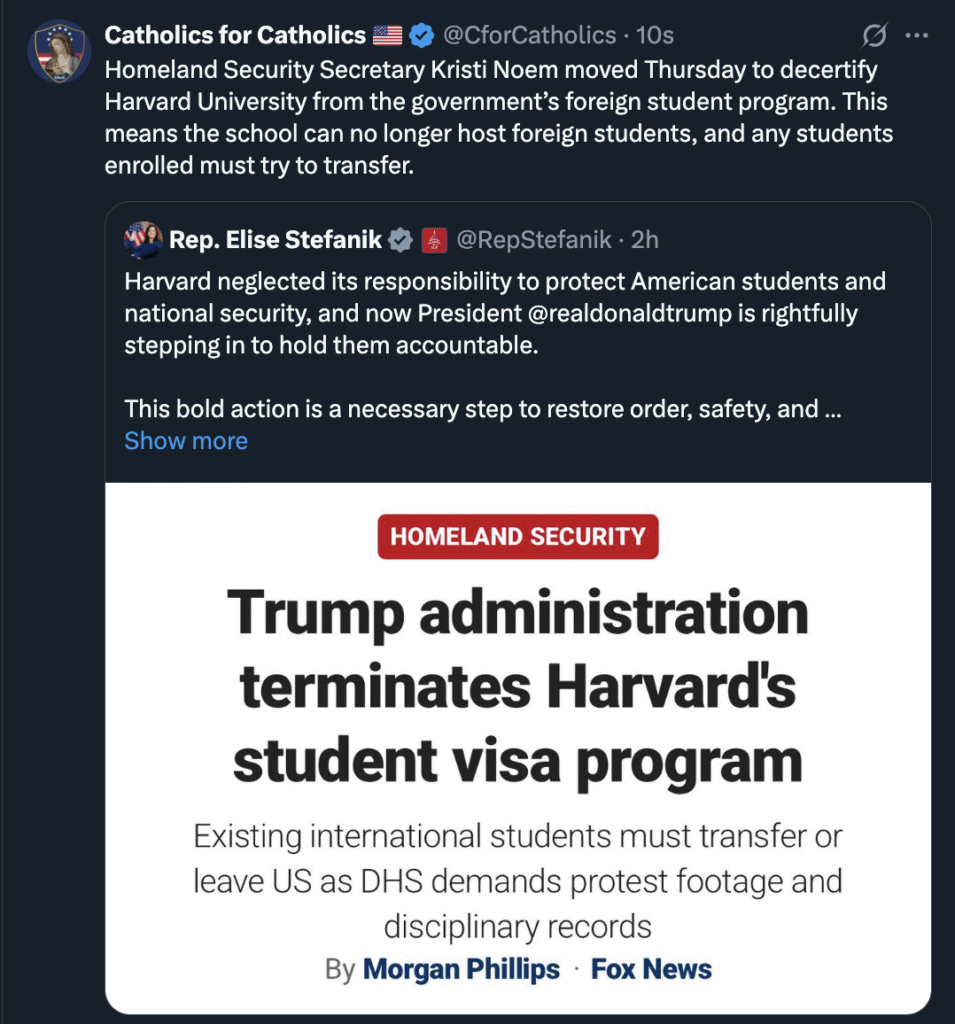
Task: Open Catholics for Catholics profile avatar
Action: [x=59, y=51]
